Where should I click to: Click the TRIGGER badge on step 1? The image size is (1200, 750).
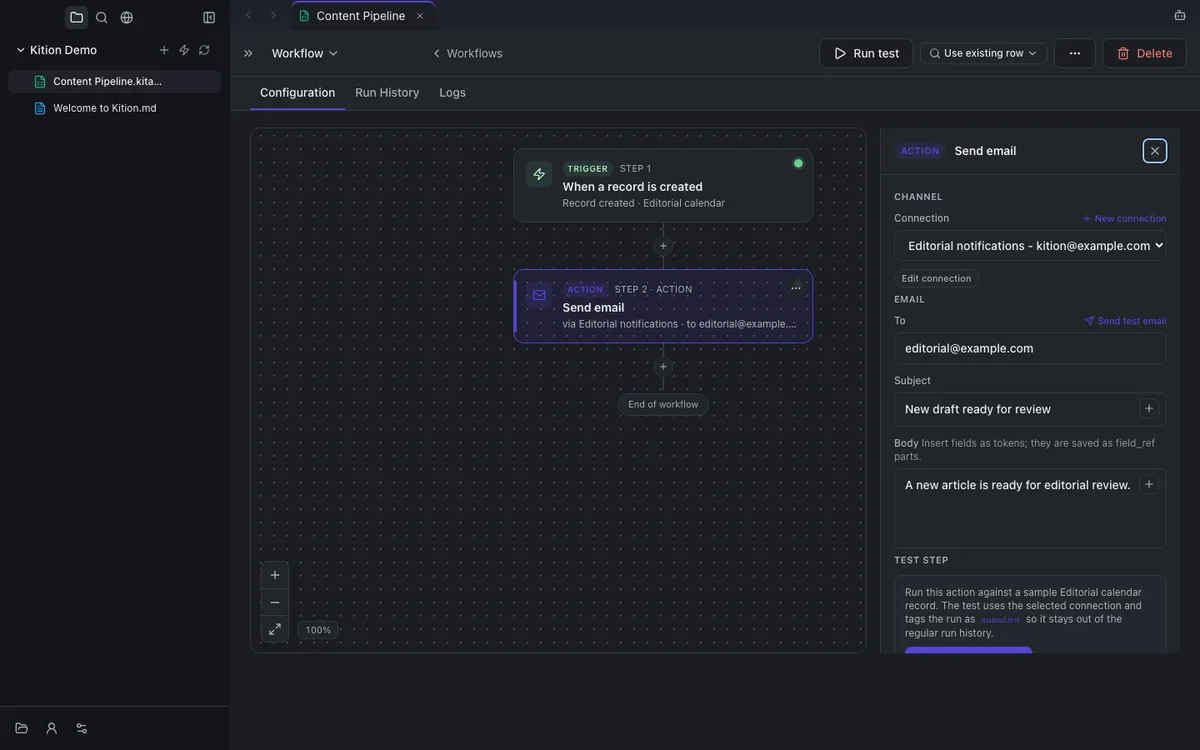[588, 169]
